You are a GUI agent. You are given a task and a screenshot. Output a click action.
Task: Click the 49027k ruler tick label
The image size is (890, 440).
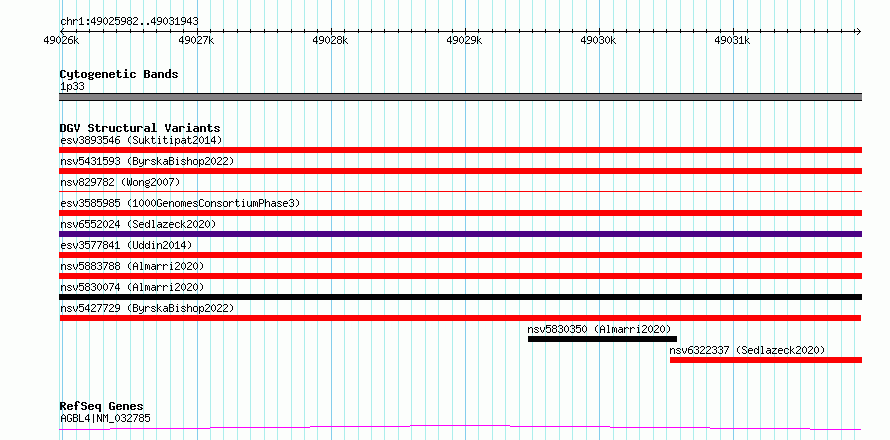196,40
